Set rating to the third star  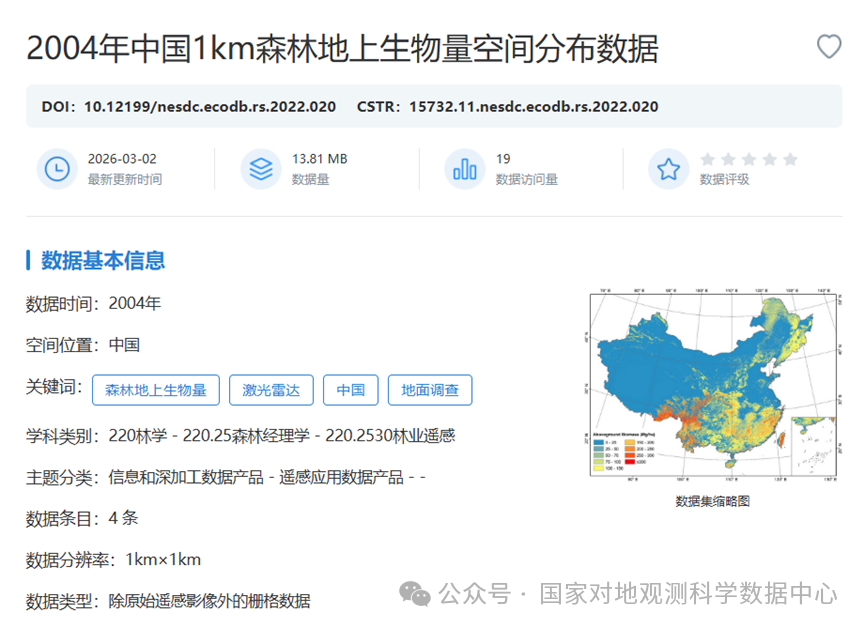pos(749,159)
